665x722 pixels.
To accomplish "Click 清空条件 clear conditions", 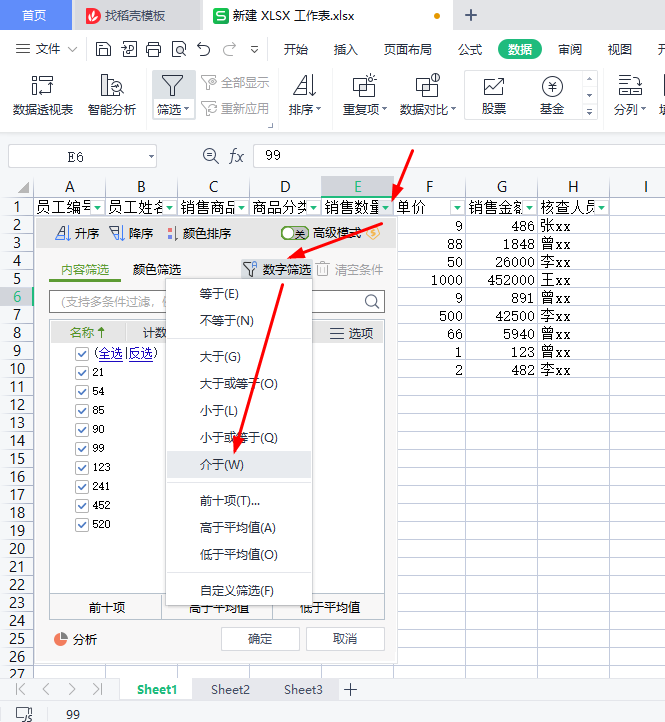I will [350, 269].
